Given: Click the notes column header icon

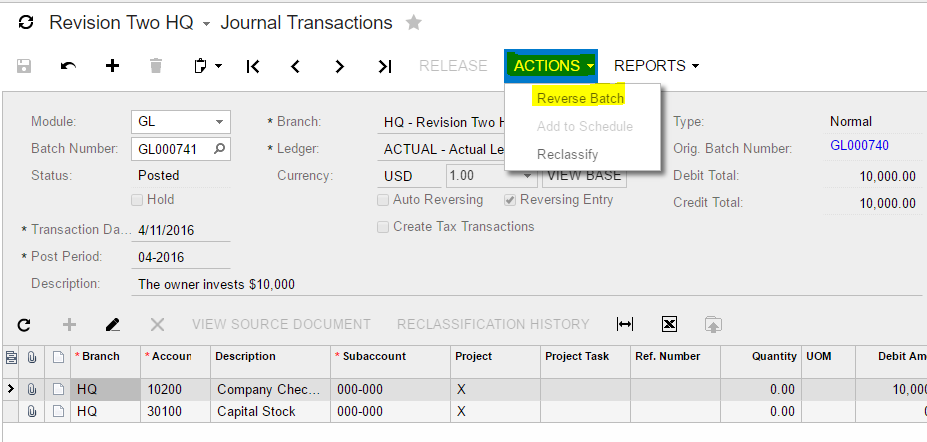Looking at the screenshot, I should tap(58, 357).
